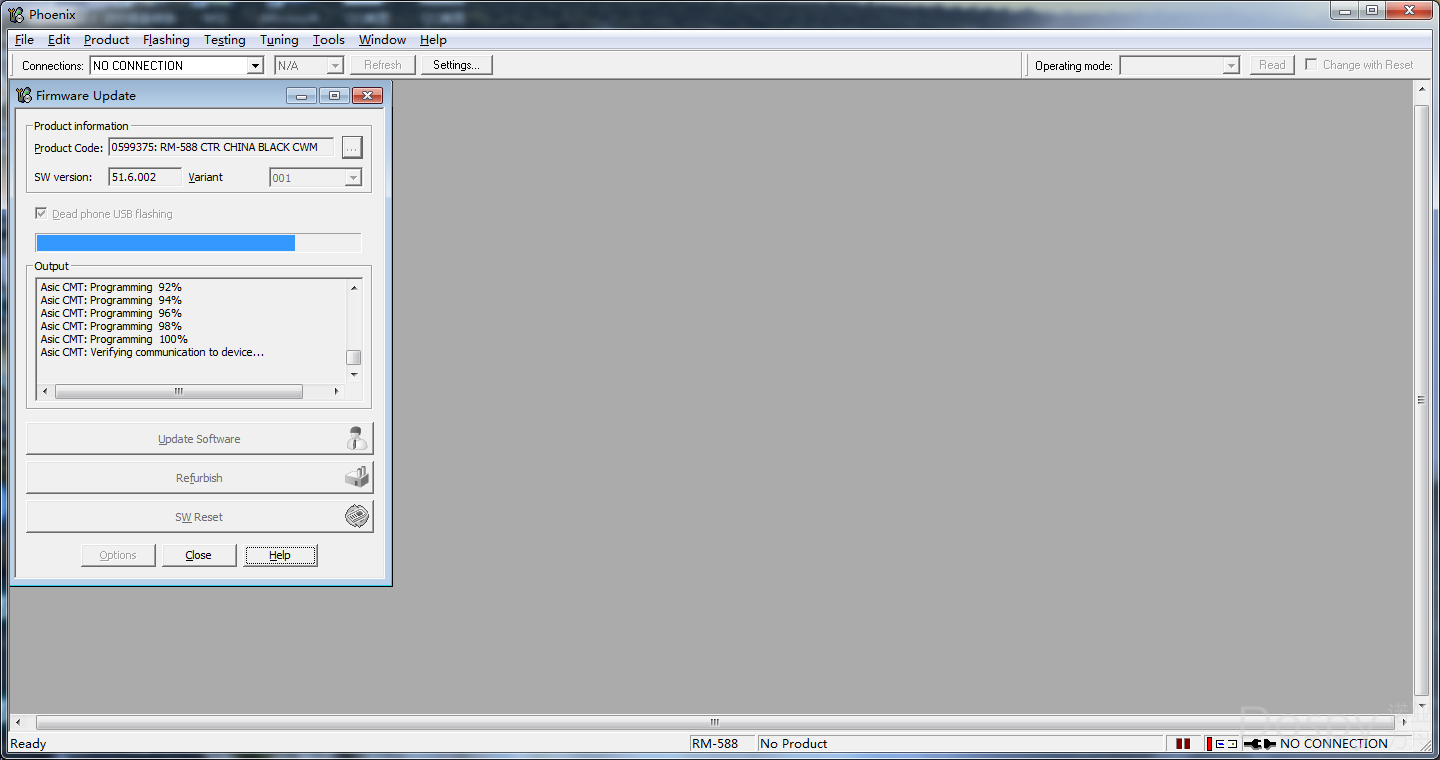Click the SW version field 51.6.002
The width and height of the screenshot is (1440, 760).
pyautogui.click(x=145, y=177)
